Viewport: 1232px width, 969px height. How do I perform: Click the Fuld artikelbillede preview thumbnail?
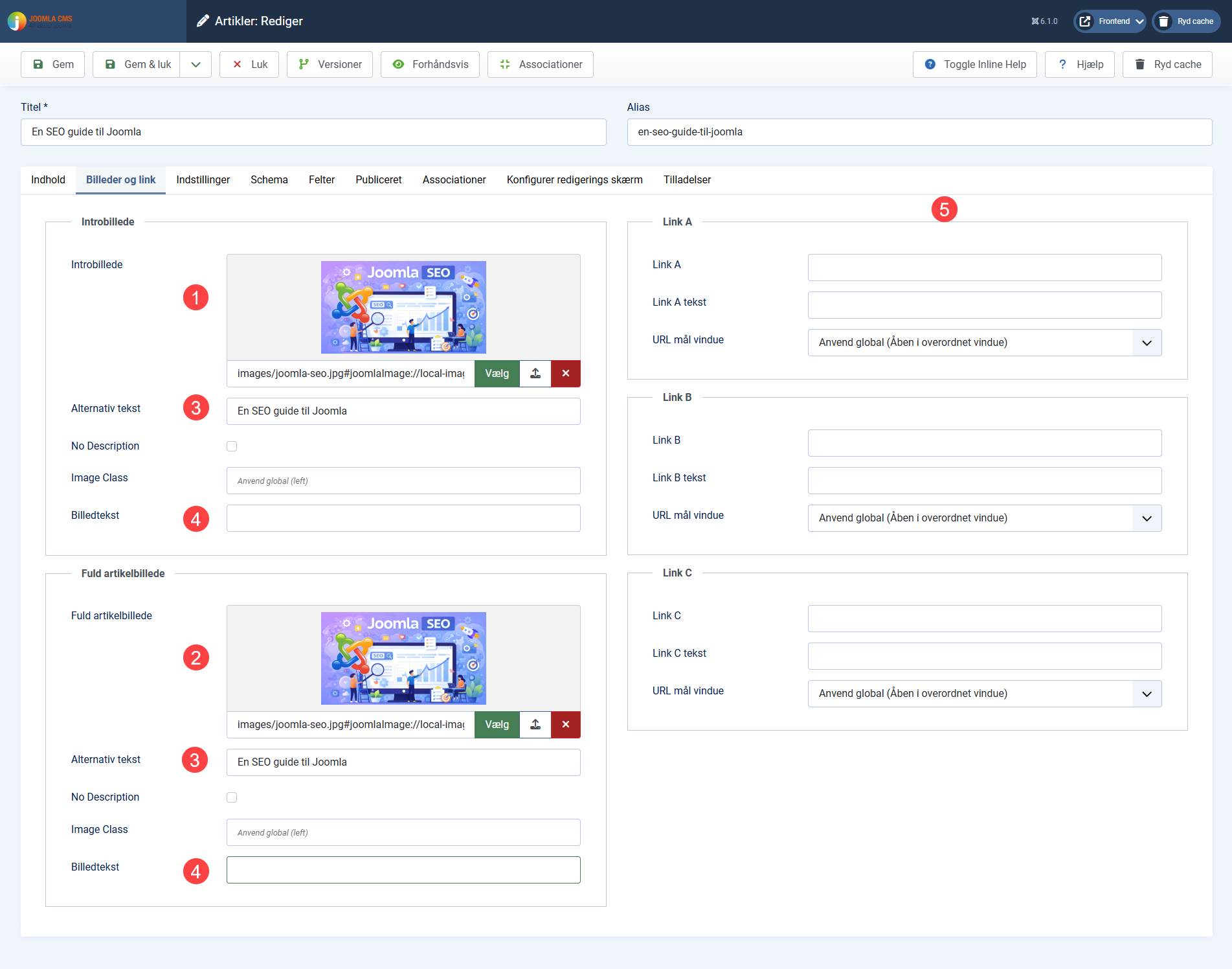point(403,658)
